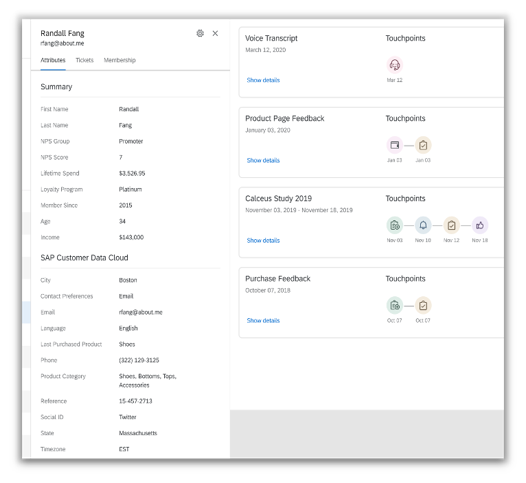The height and width of the screenshot is (483, 526).
Task: Switch to the Tickets tab
Action: click(x=85, y=60)
